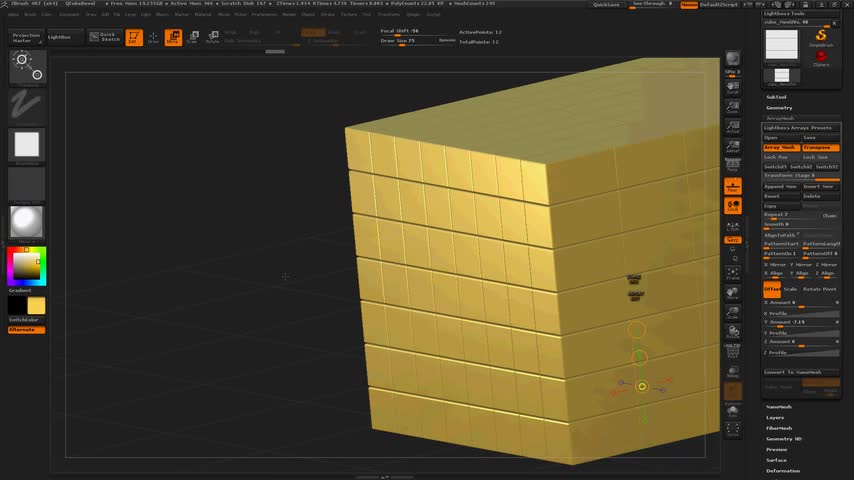Toggle the PolyF line fill icon
The width and height of the screenshot is (854, 480).
733,353
